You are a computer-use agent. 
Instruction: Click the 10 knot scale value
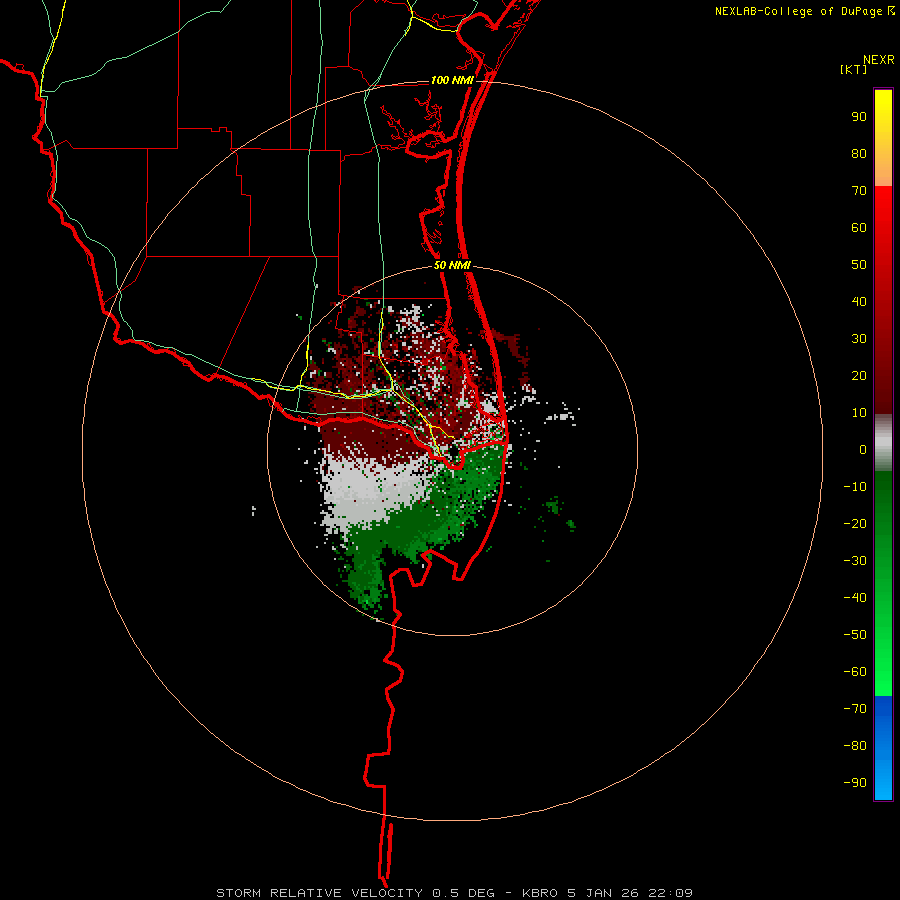coord(859,413)
